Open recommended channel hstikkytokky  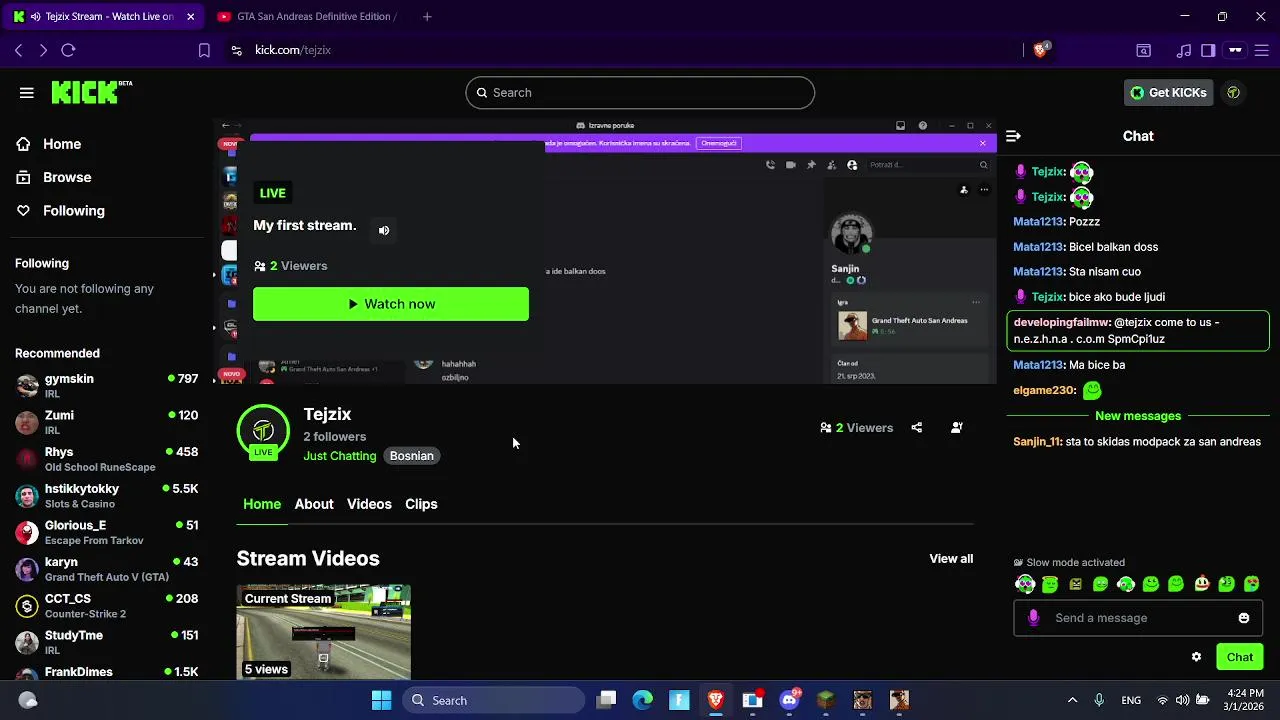click(107, 496)
